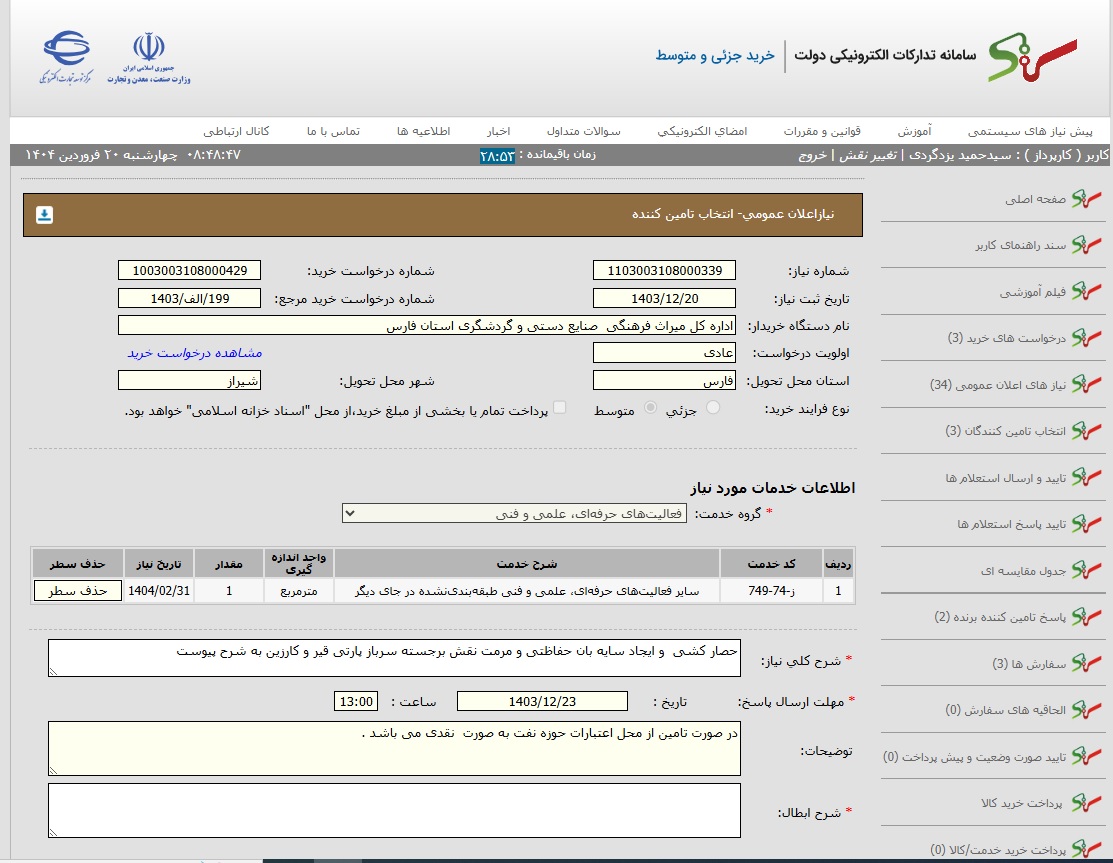1113x863 pixels.
Task: Click service code cell ز-74-749
Action: tap(772, 590)
